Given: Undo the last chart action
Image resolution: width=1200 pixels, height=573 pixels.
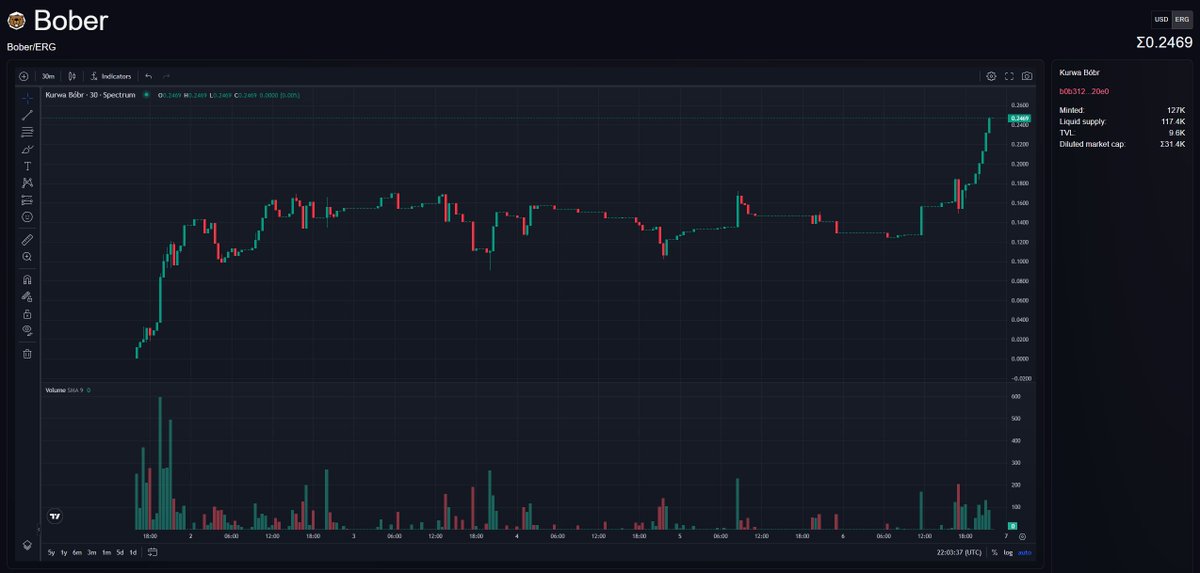Looking at the screenshot, I should (148, 76).
